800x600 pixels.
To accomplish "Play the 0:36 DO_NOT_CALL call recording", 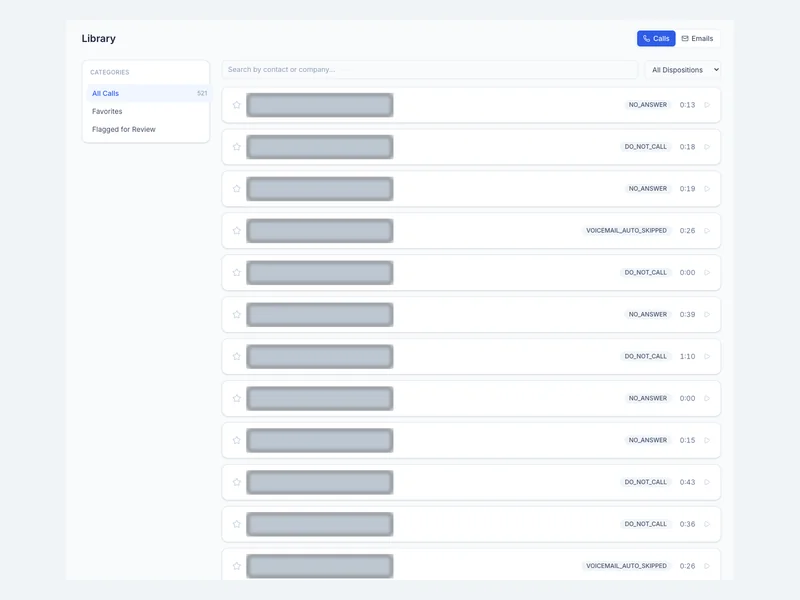I will (707, 524).
